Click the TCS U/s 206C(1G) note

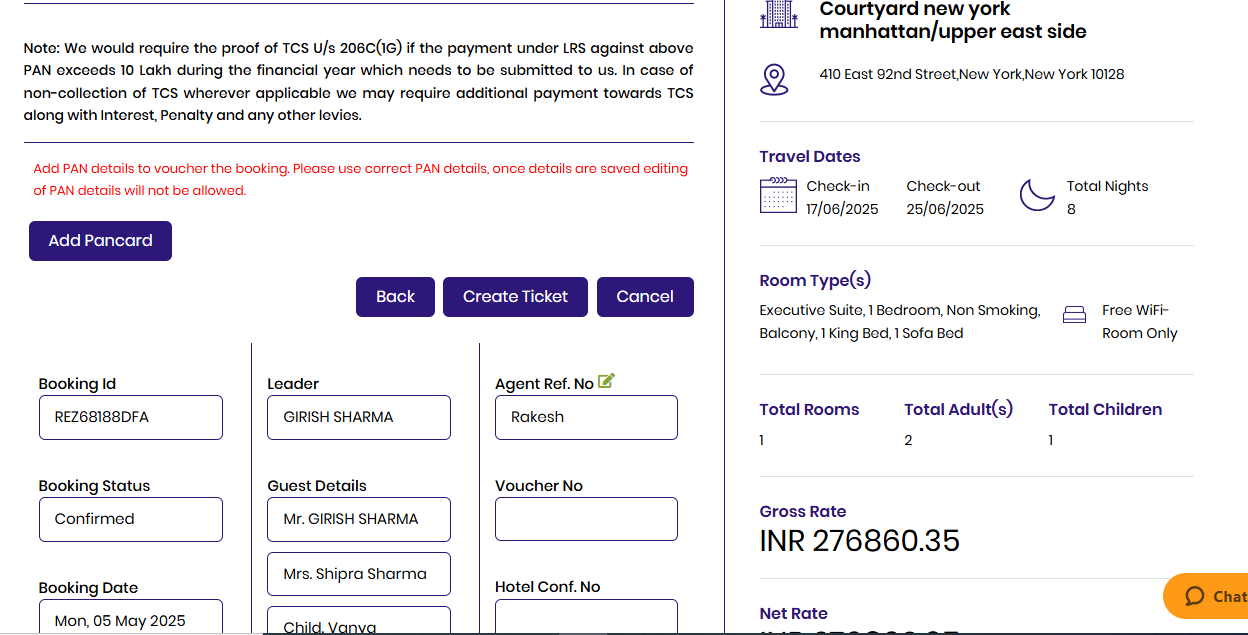358,81
